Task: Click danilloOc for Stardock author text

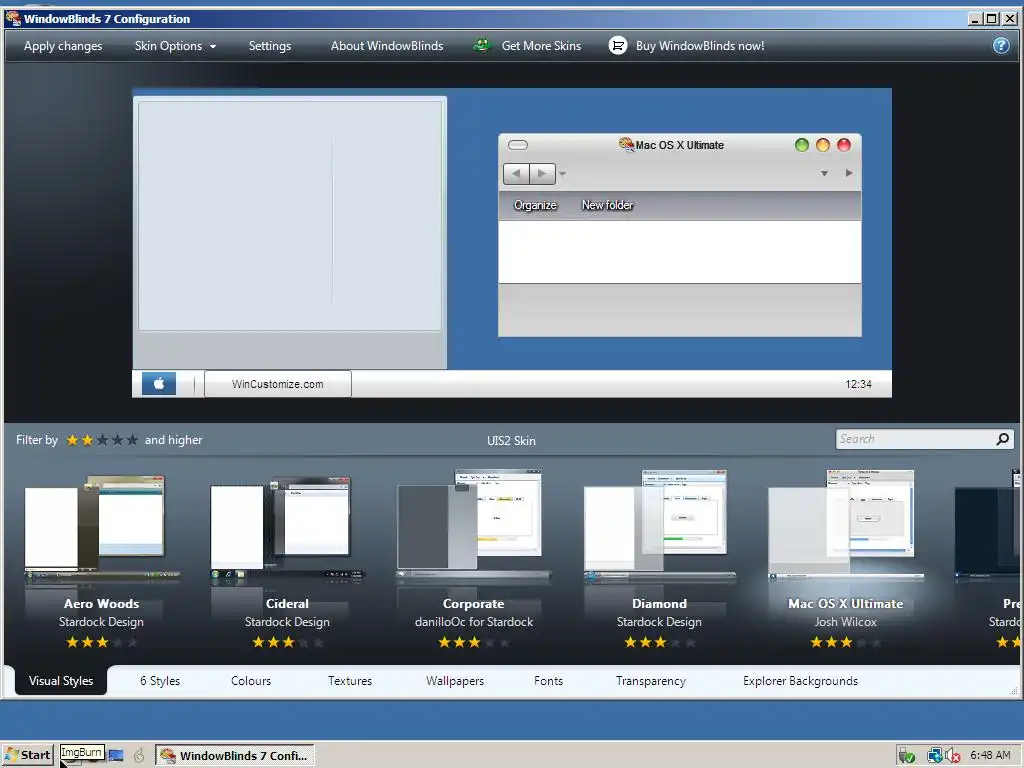Action: [473, 622]
